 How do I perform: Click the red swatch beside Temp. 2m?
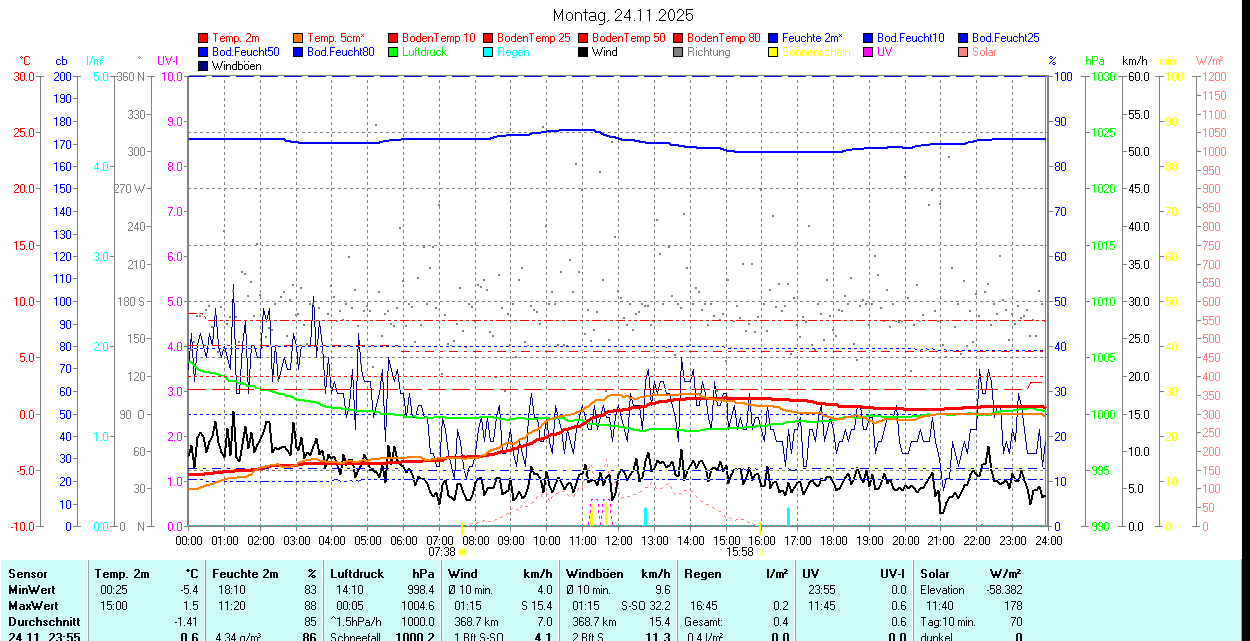204,38
